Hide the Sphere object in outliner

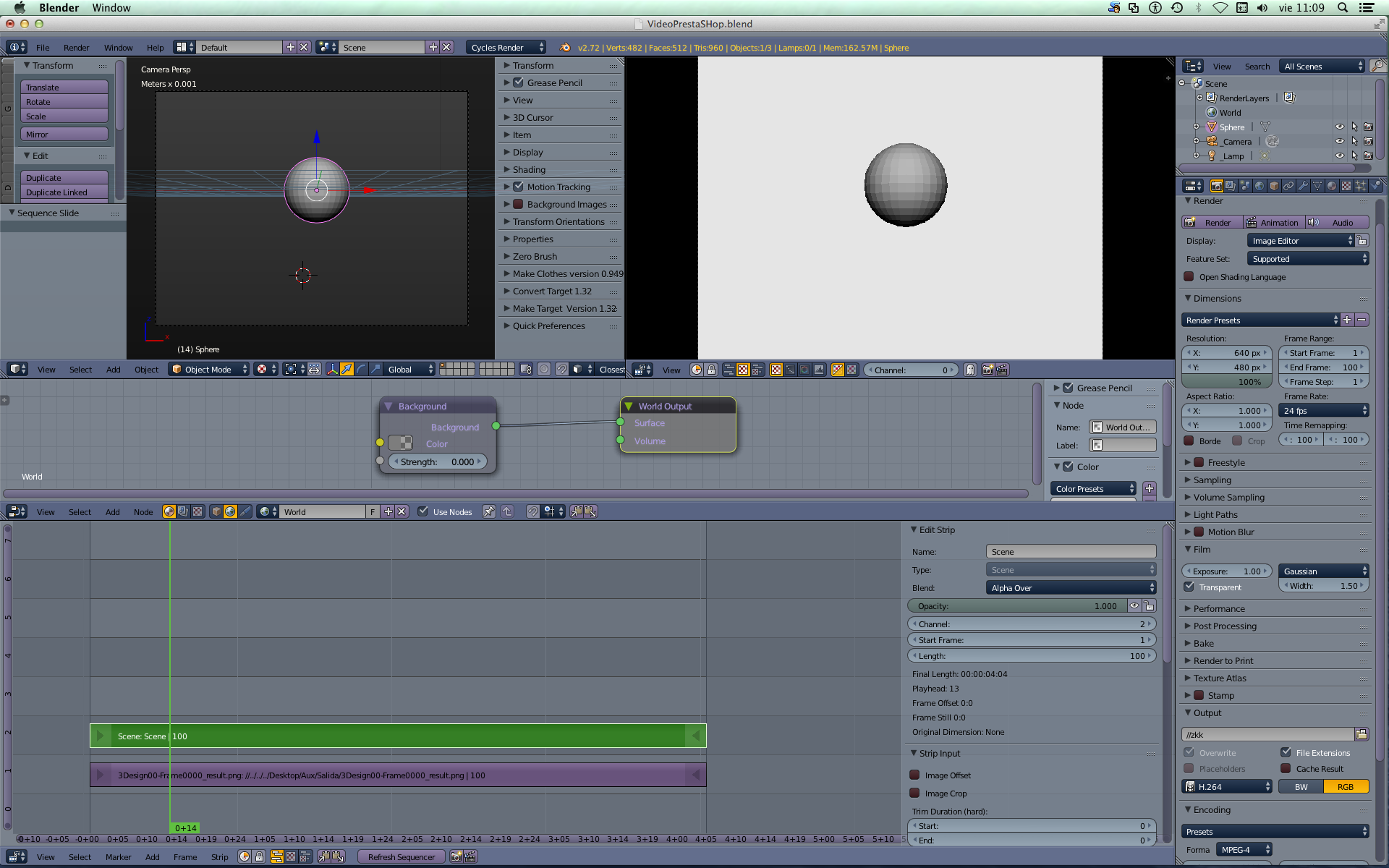tap(1339, 127)
